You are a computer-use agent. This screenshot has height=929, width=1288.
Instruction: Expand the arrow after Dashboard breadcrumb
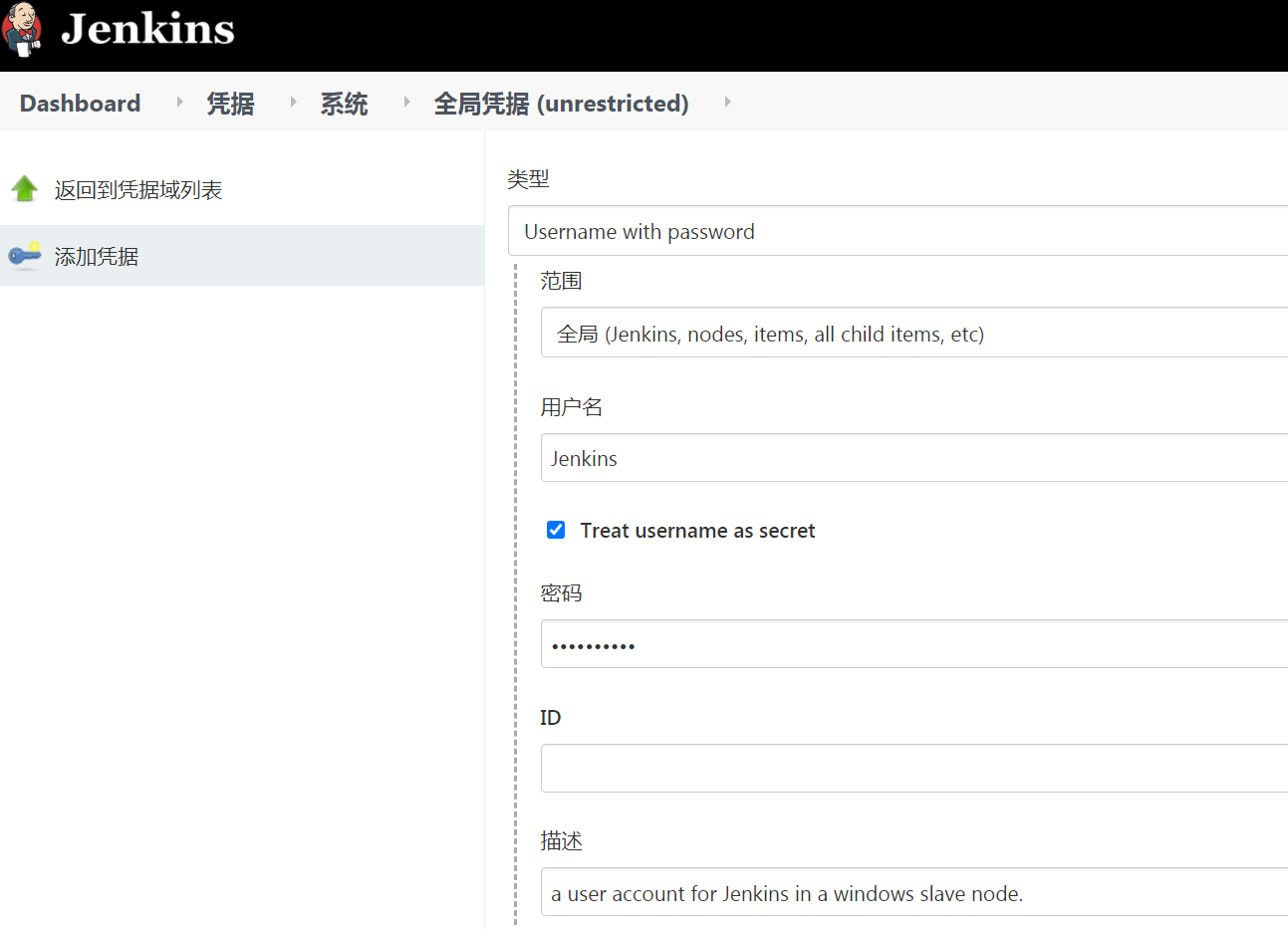(x=180, y=102)
